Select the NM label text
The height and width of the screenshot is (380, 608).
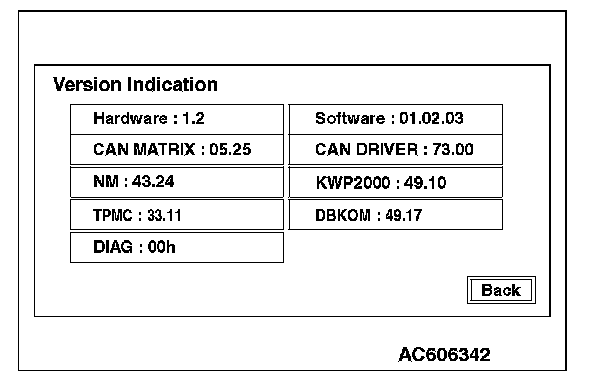pyautogui.click(x=106, y=181)
